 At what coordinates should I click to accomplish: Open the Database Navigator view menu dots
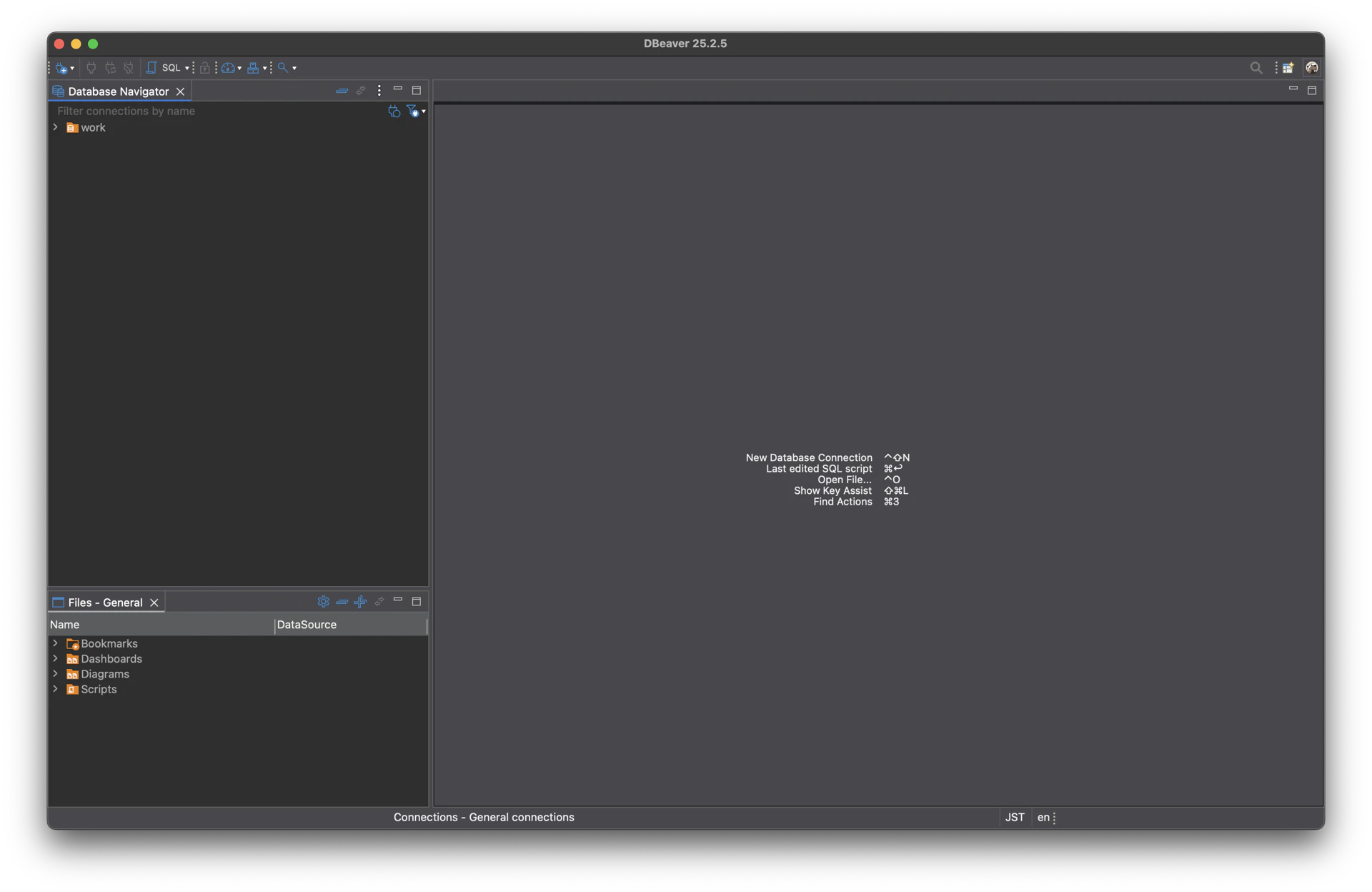coord(379,91)
